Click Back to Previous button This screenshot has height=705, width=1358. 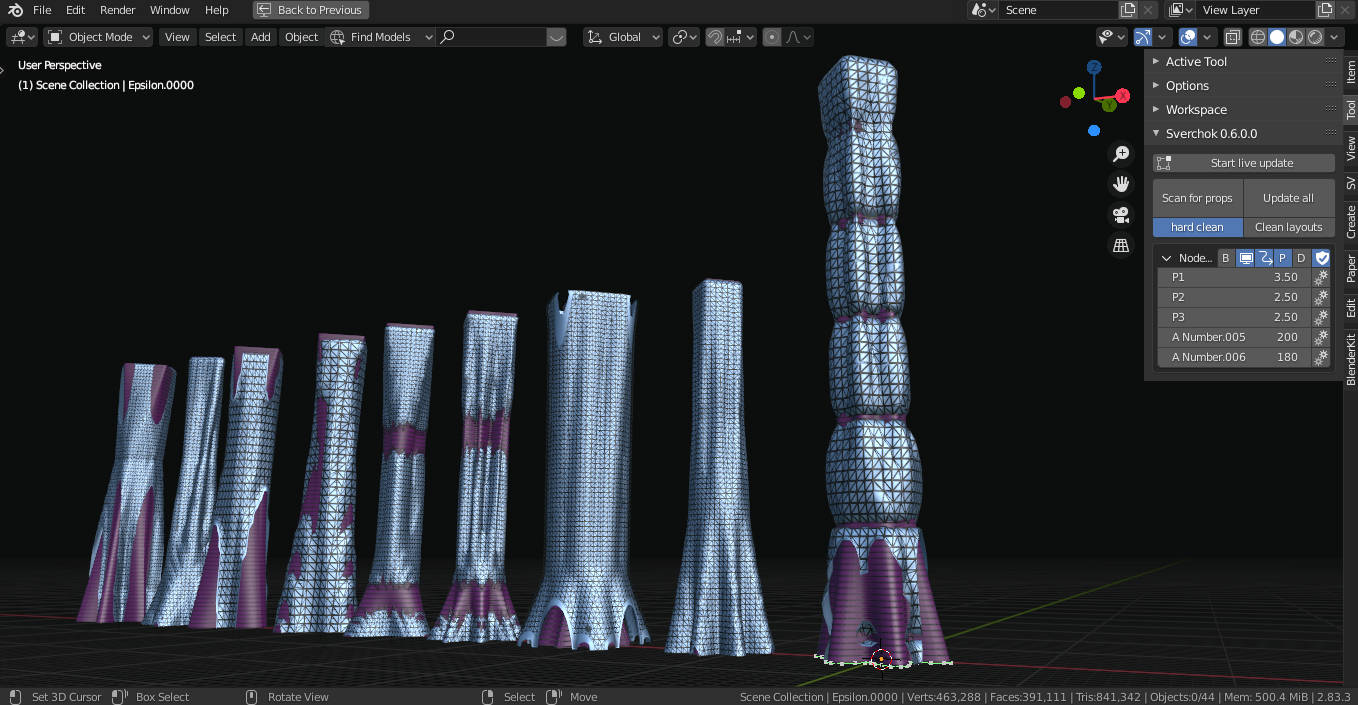coord(311,10)
